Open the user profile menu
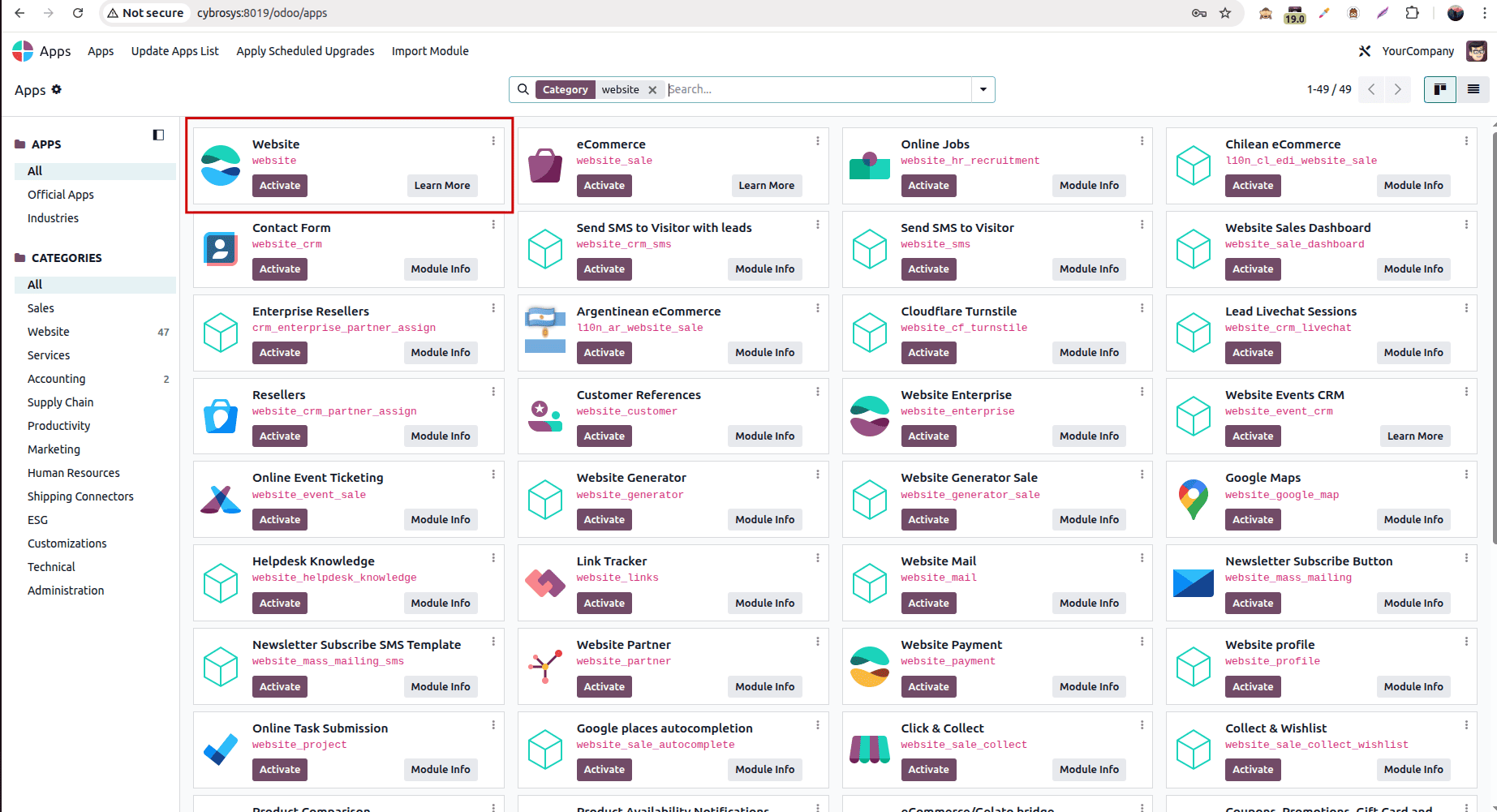 [x=1478, y=50]
